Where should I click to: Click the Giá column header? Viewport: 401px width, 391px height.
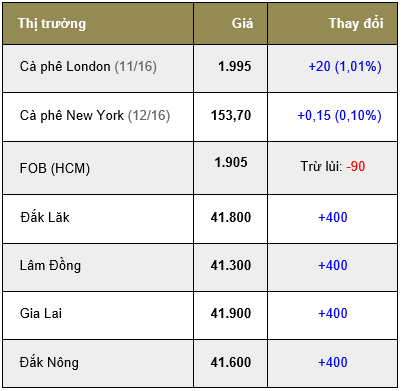point(242,23)
